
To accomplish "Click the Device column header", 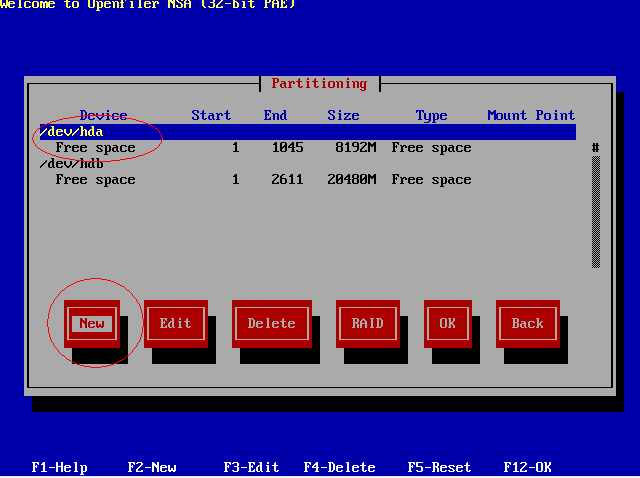I will point(103,116).
